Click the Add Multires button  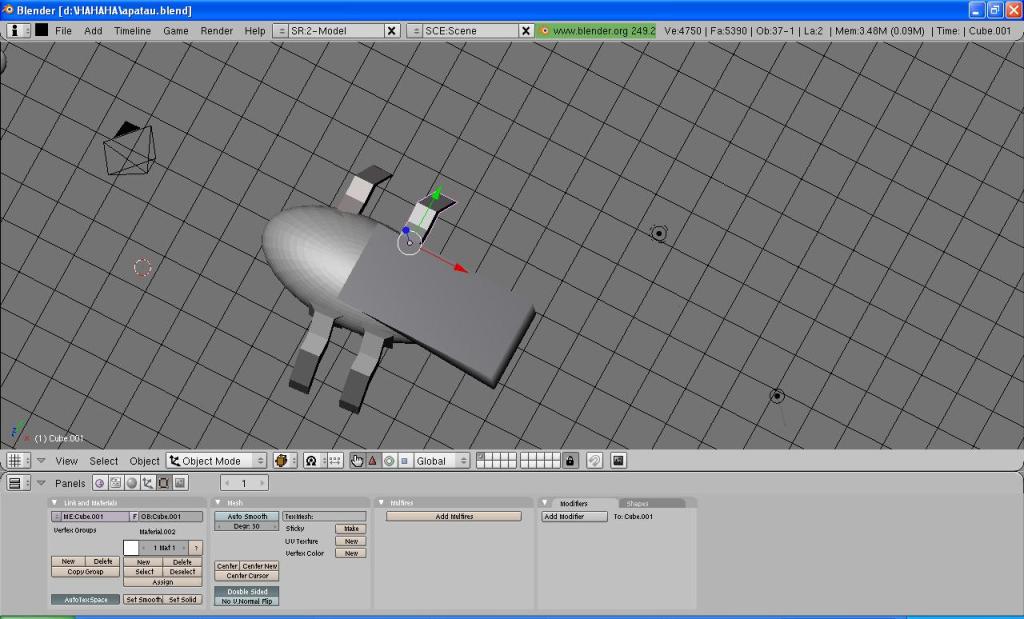[x=454, y=516]
